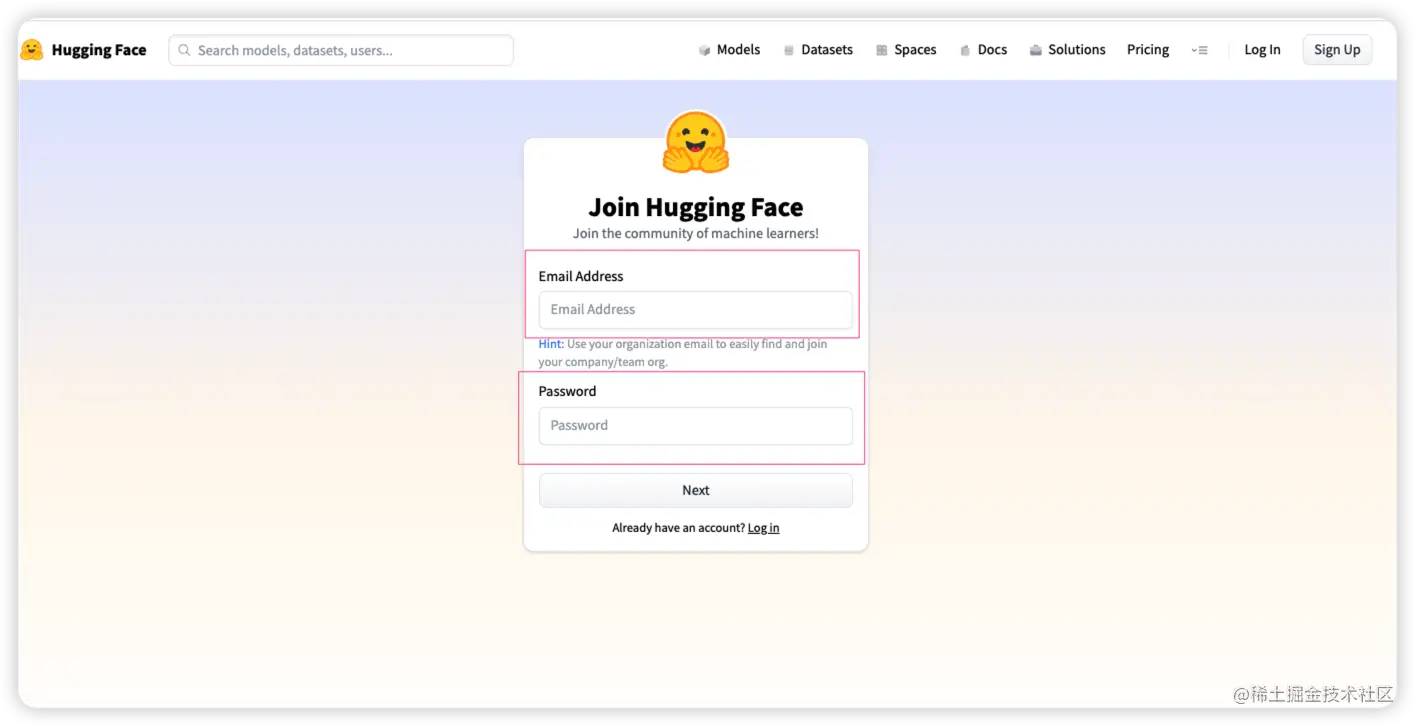Click the Sign Up button
The image size is (1415, 726).
[1337, 50]
